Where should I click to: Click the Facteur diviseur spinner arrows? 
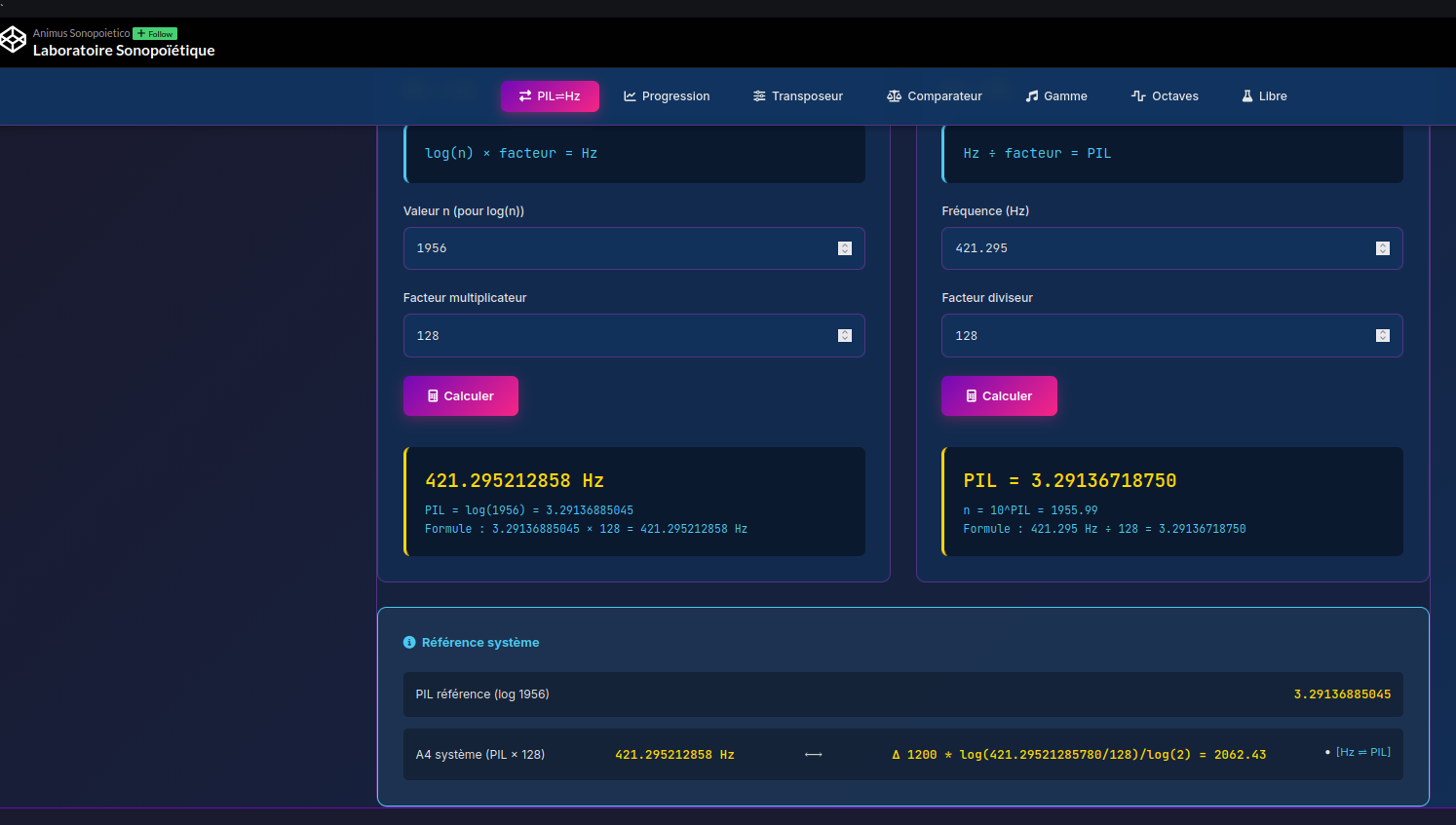(1382, 336)
